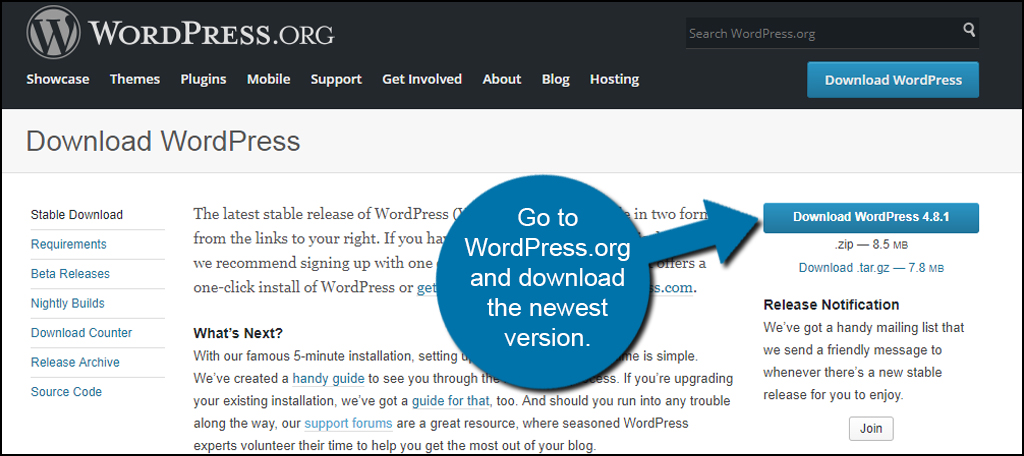Viewport: 1024px width, 456px height.
Task: Open the Get Involved page
Action: tap(422, 79)
